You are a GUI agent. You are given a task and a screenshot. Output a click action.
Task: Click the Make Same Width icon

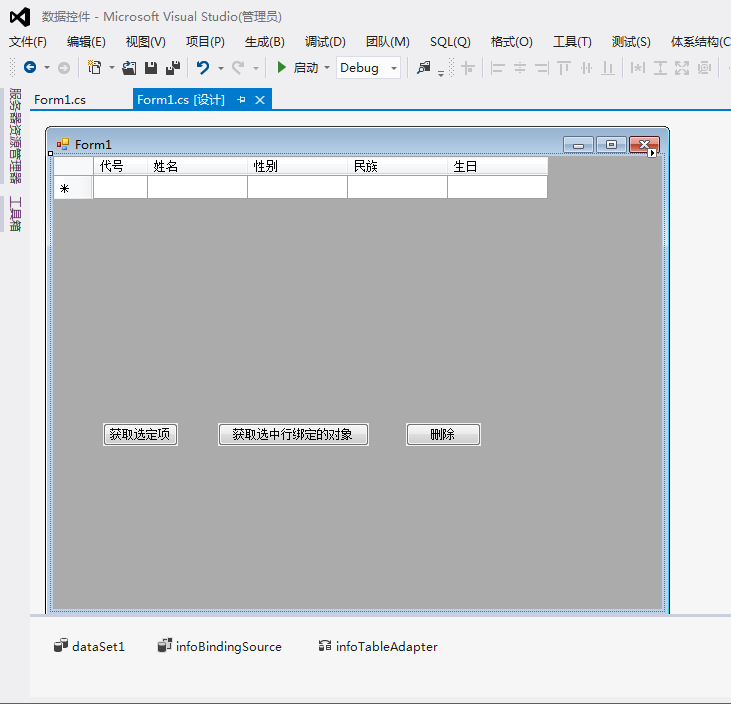coord(638,68)
